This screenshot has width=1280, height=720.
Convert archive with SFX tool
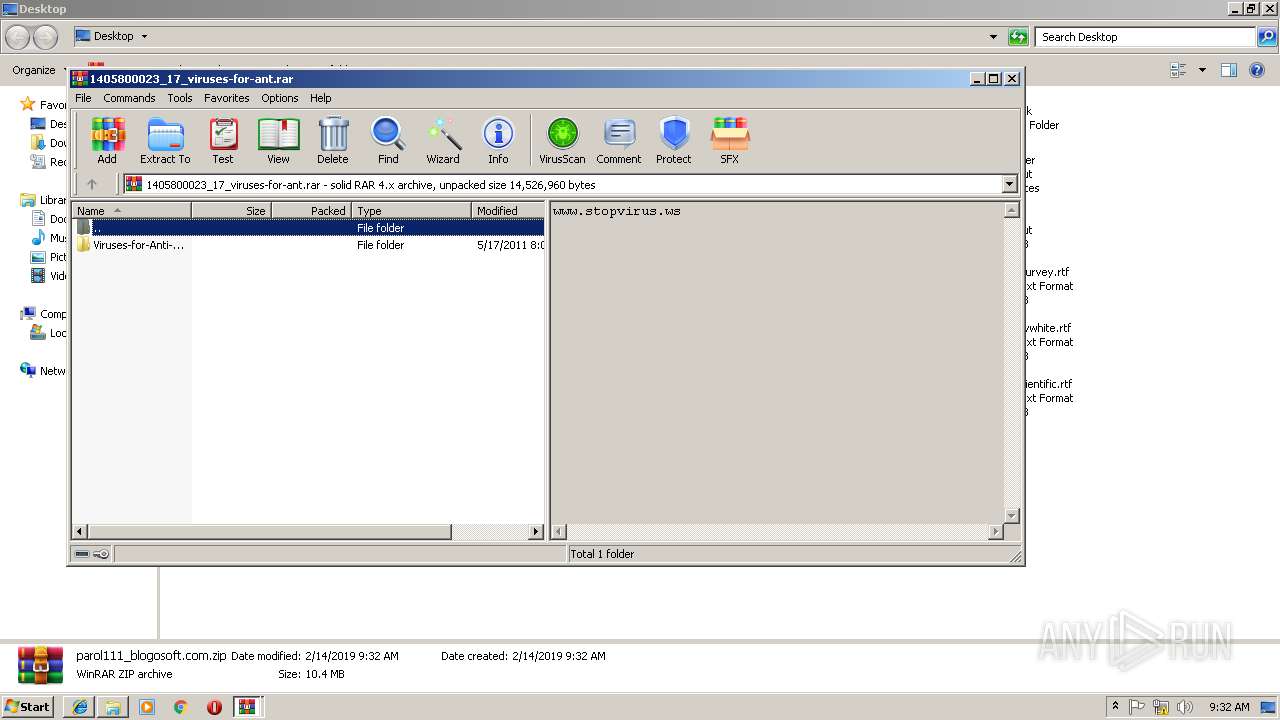point(730,140)
